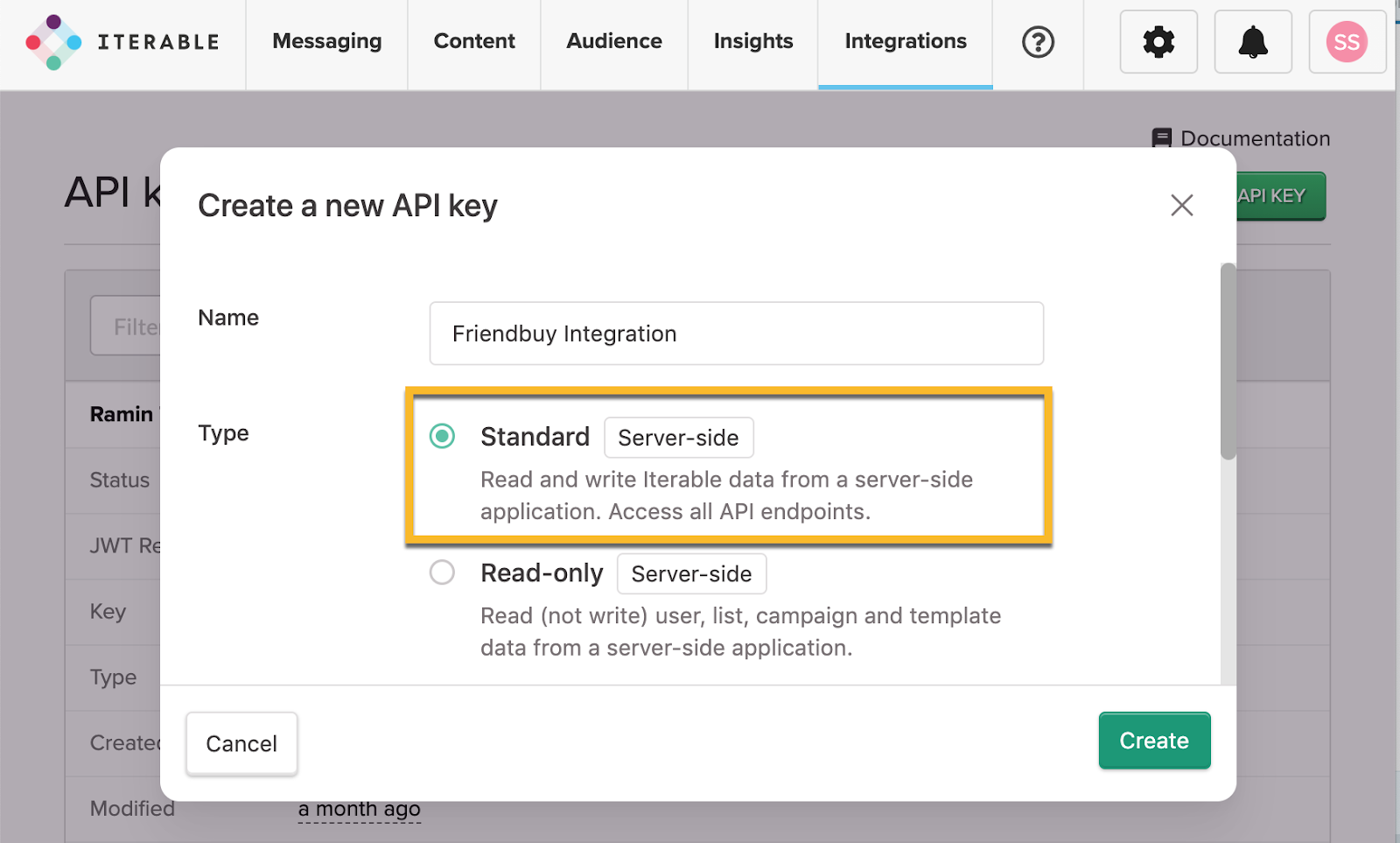Click the Cancel button

click(x=241, y=744)
